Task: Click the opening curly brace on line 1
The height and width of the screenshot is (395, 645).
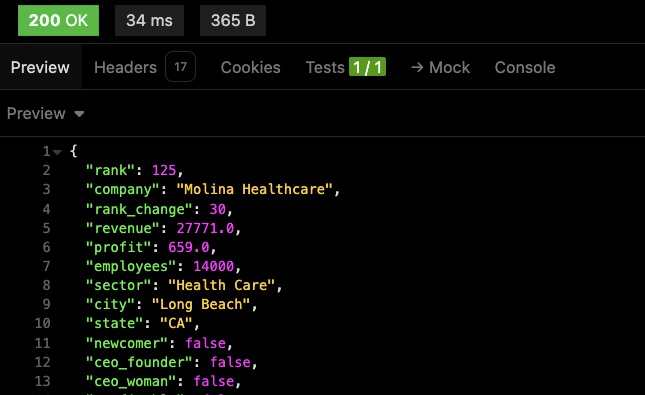Action: [x=74, y=151]
